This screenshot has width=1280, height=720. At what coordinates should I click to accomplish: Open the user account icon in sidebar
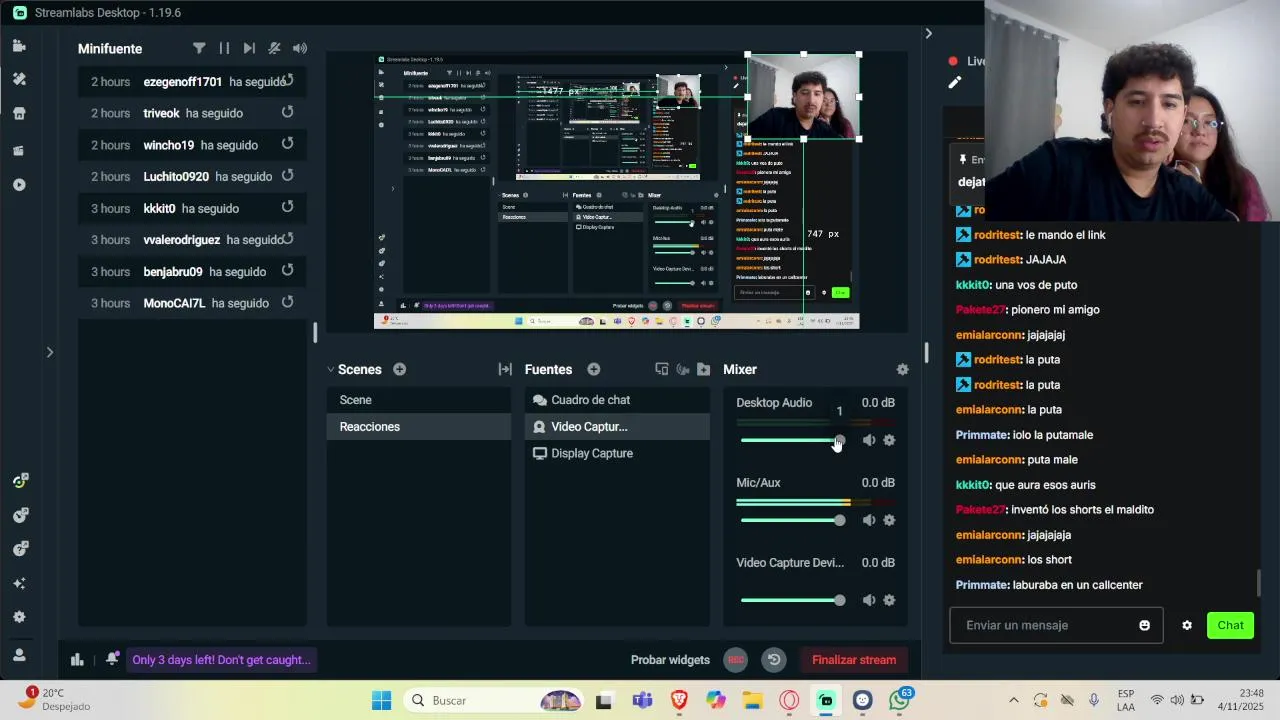click(x=19, y=655)
